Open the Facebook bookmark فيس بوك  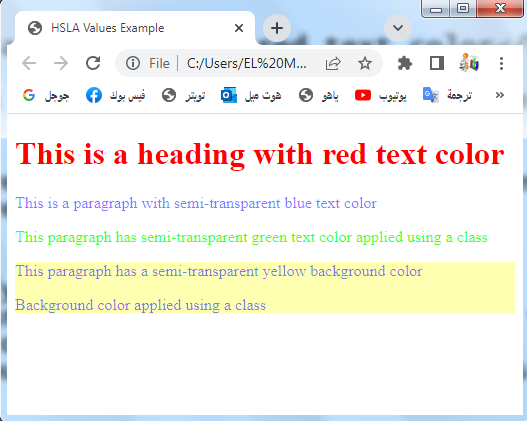pyautogui.click(x=116, y=96)
